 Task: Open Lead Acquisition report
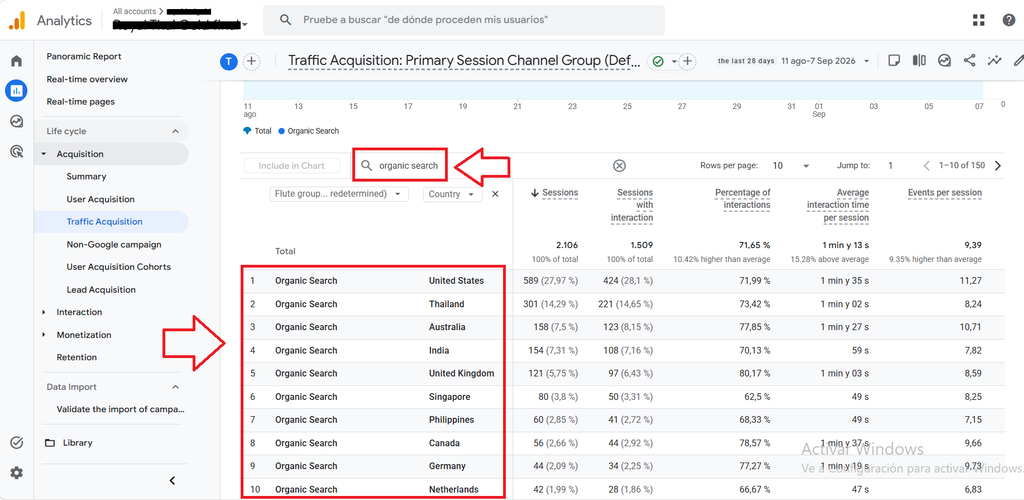101,290
